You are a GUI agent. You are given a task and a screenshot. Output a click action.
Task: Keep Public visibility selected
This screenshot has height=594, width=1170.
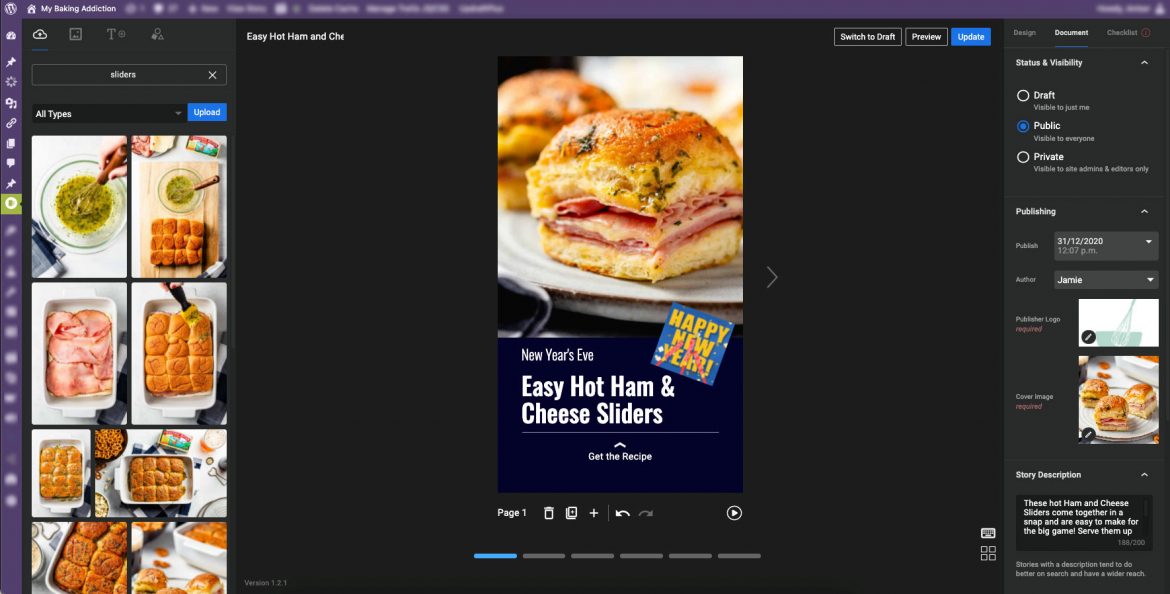1023,125
